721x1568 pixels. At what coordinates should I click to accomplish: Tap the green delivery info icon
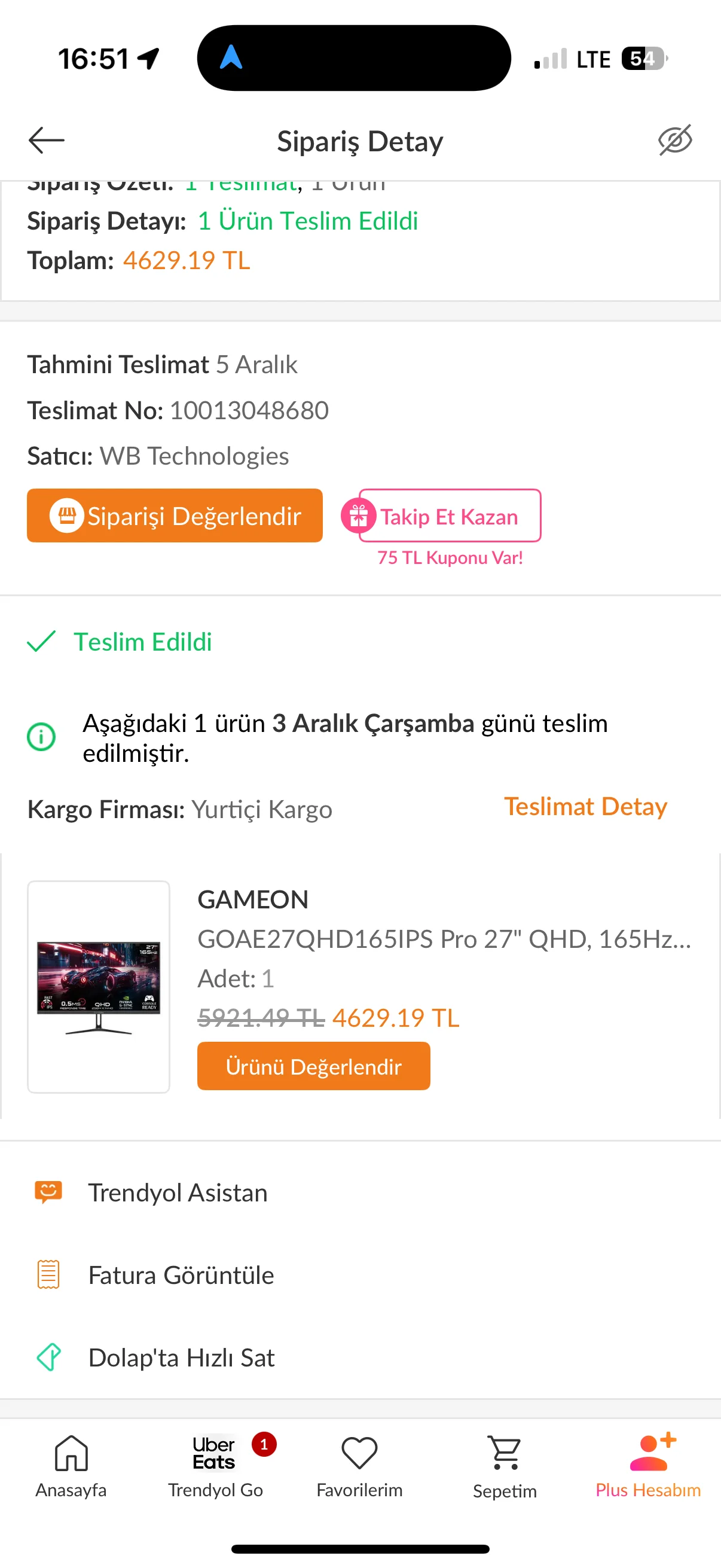41,737
